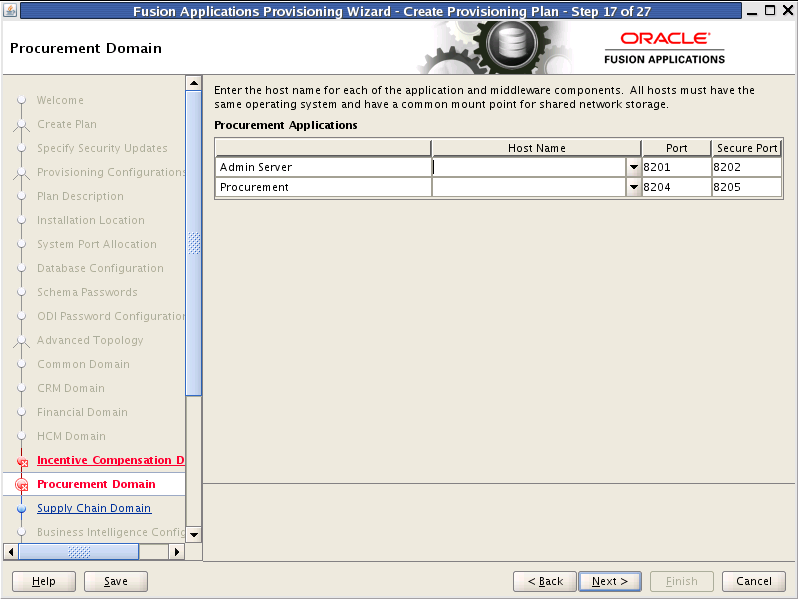Select Admin Server port value 8201
798x599 pixels.
(x=676, y=167)
